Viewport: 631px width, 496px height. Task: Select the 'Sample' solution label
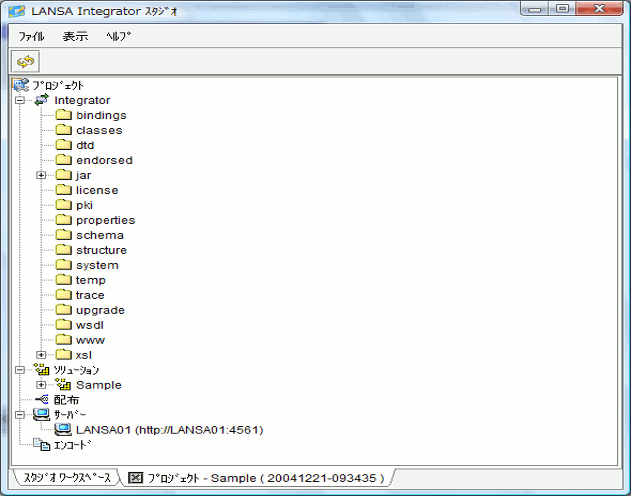[x=99, y=385]
